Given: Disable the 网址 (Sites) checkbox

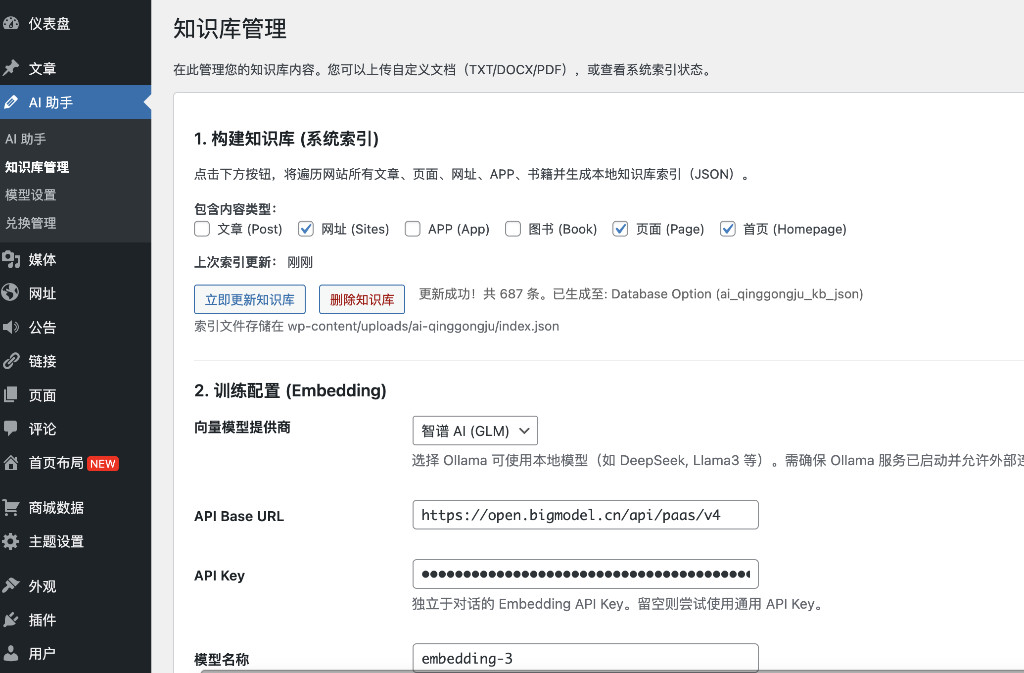Looking at the screenshot, I should point(305,229).
